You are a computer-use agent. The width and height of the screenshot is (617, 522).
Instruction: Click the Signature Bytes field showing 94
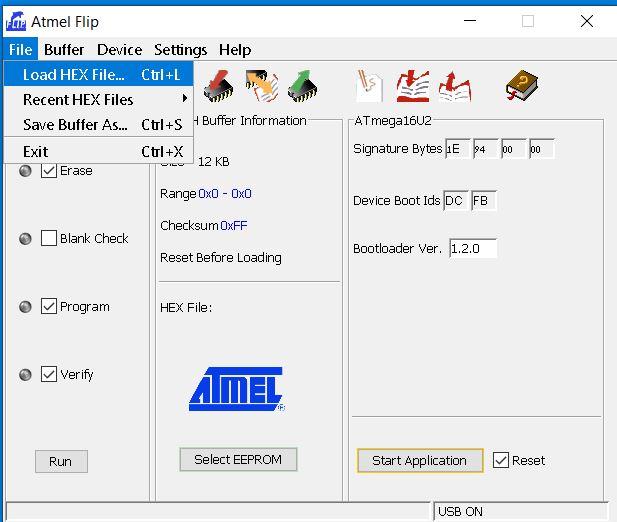486,149
